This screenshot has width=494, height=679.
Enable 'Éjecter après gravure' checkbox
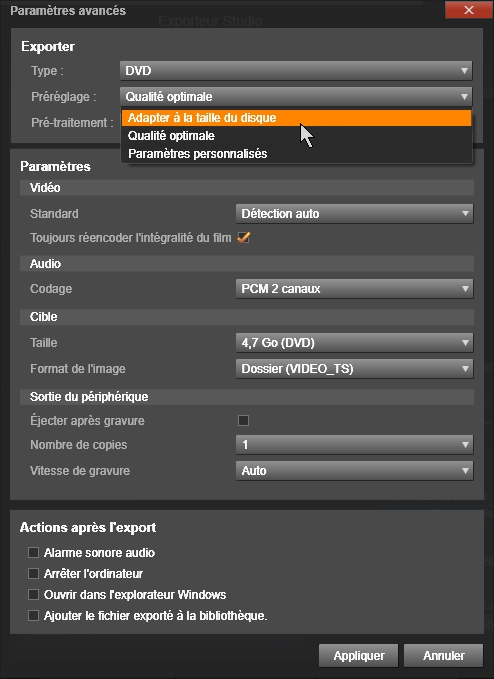tap(243, 420)
